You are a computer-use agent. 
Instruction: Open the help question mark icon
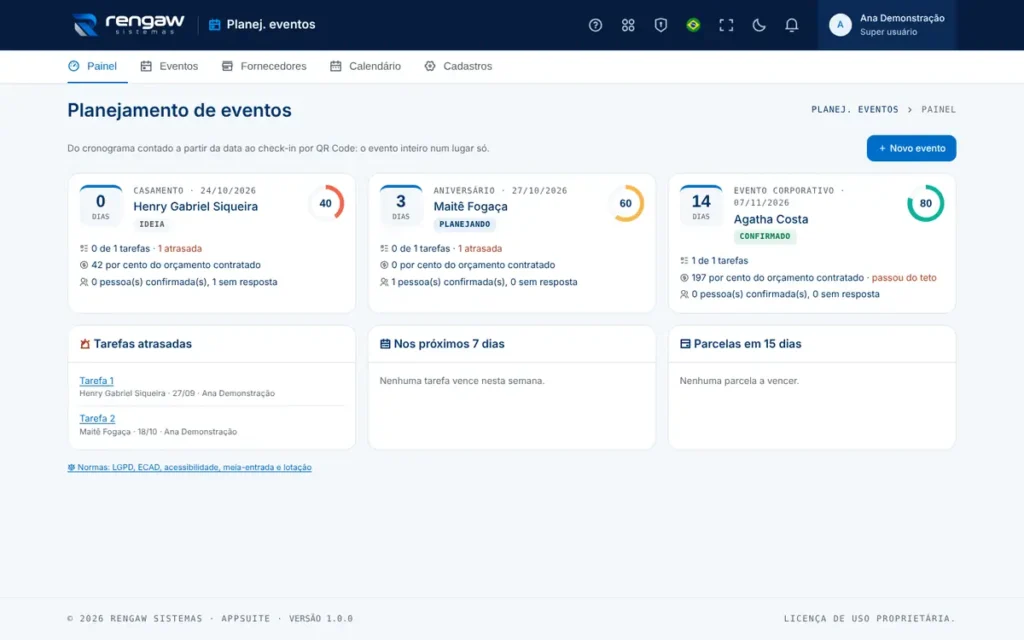coord(595,25)
